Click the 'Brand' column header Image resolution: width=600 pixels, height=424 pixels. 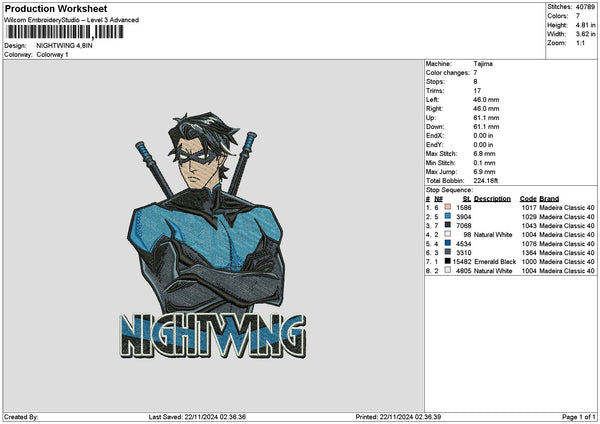click(549, 199)
